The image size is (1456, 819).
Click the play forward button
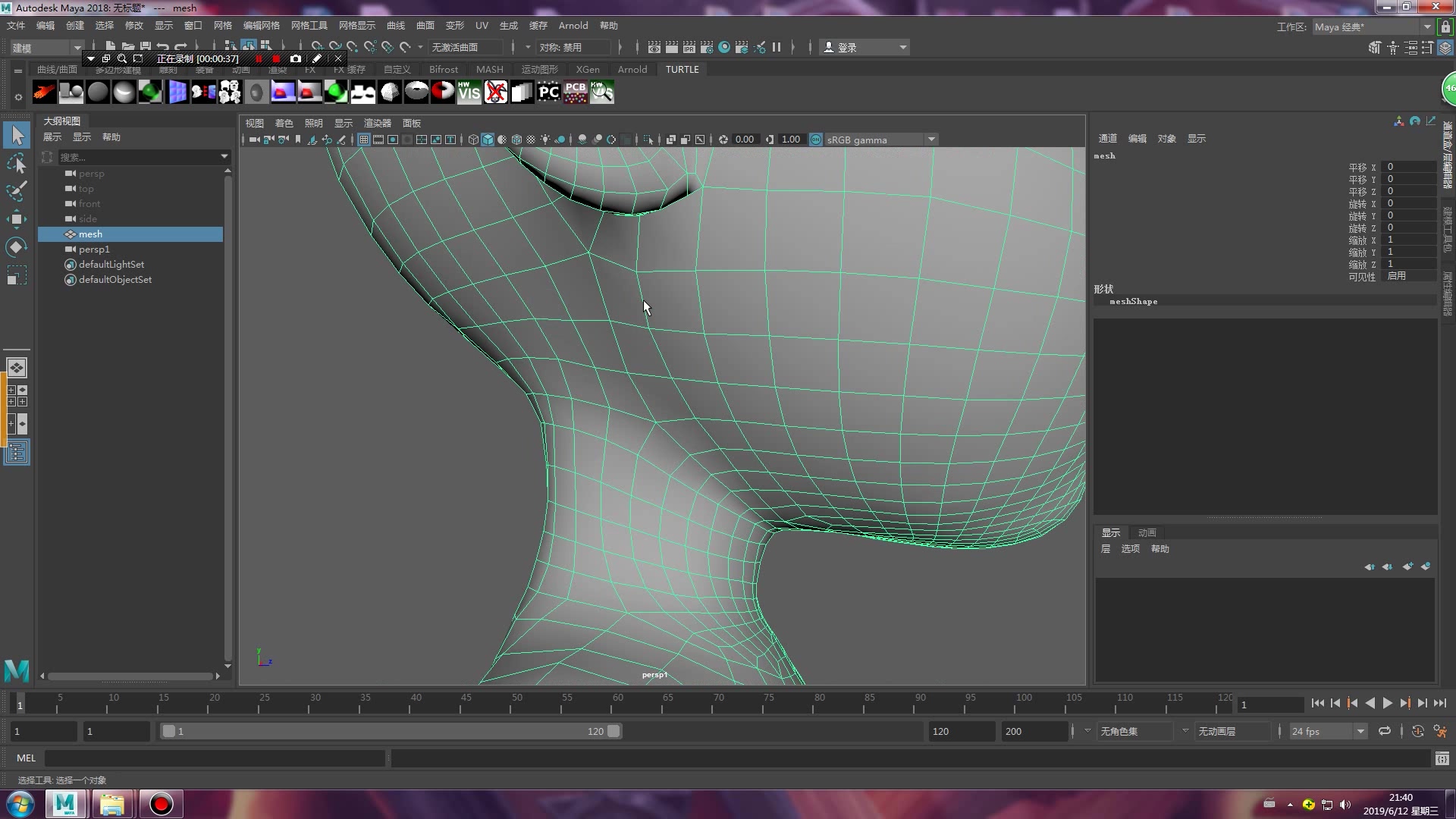(1387, 704)
